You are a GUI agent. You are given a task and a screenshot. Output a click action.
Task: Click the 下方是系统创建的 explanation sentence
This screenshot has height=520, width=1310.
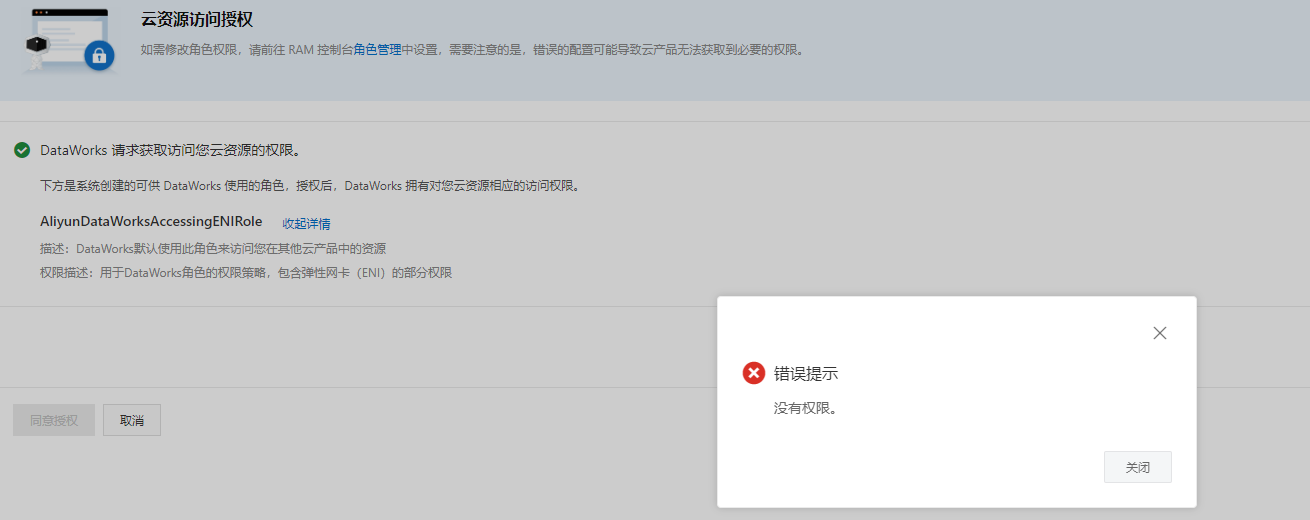coord(310,185)
